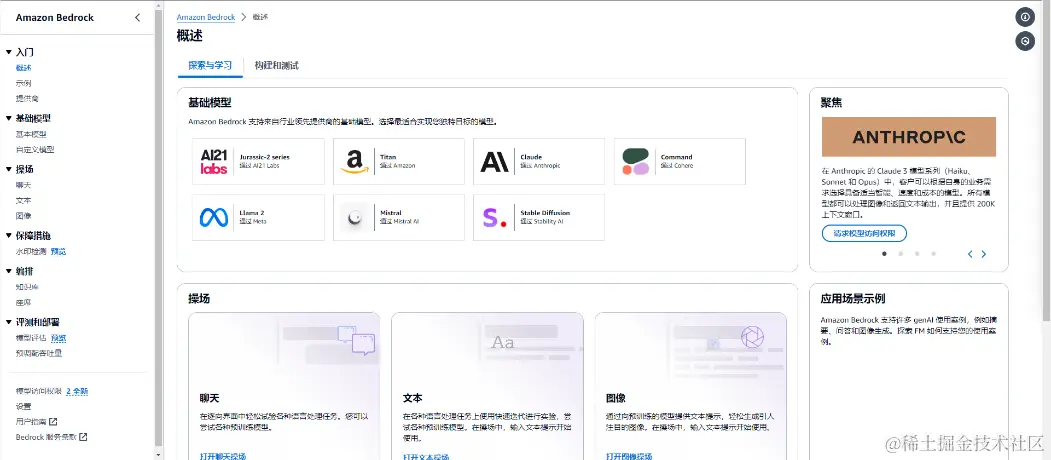Viewport: 1051px width, 460px height.
Task: Click the sidebar vertical scrollbar
Action: (x=158, y=228)
